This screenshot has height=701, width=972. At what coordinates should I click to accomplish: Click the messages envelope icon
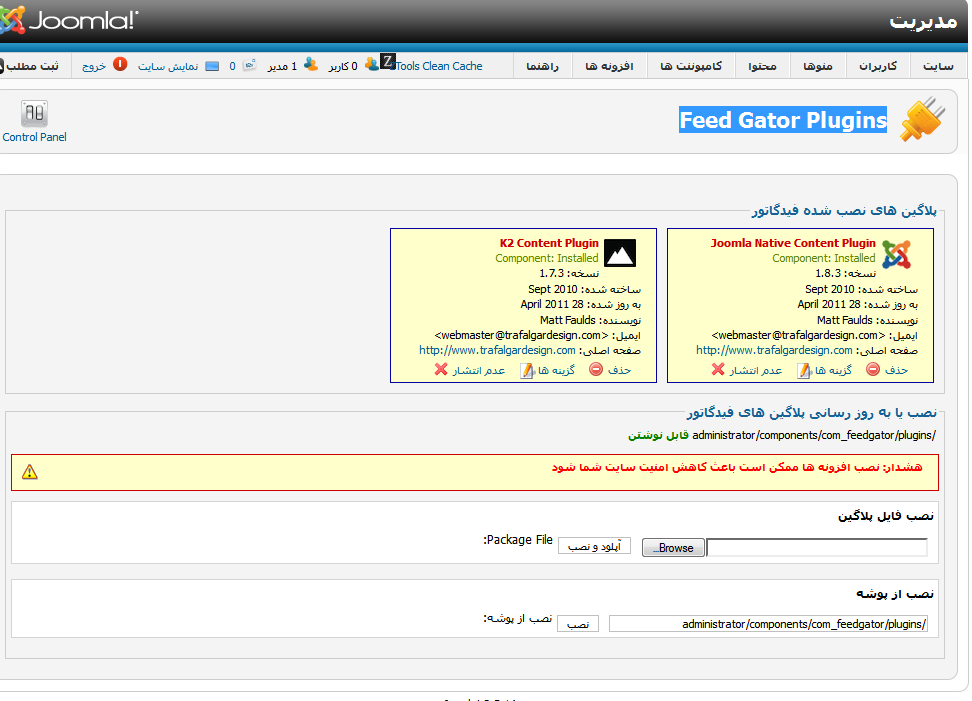249,64
